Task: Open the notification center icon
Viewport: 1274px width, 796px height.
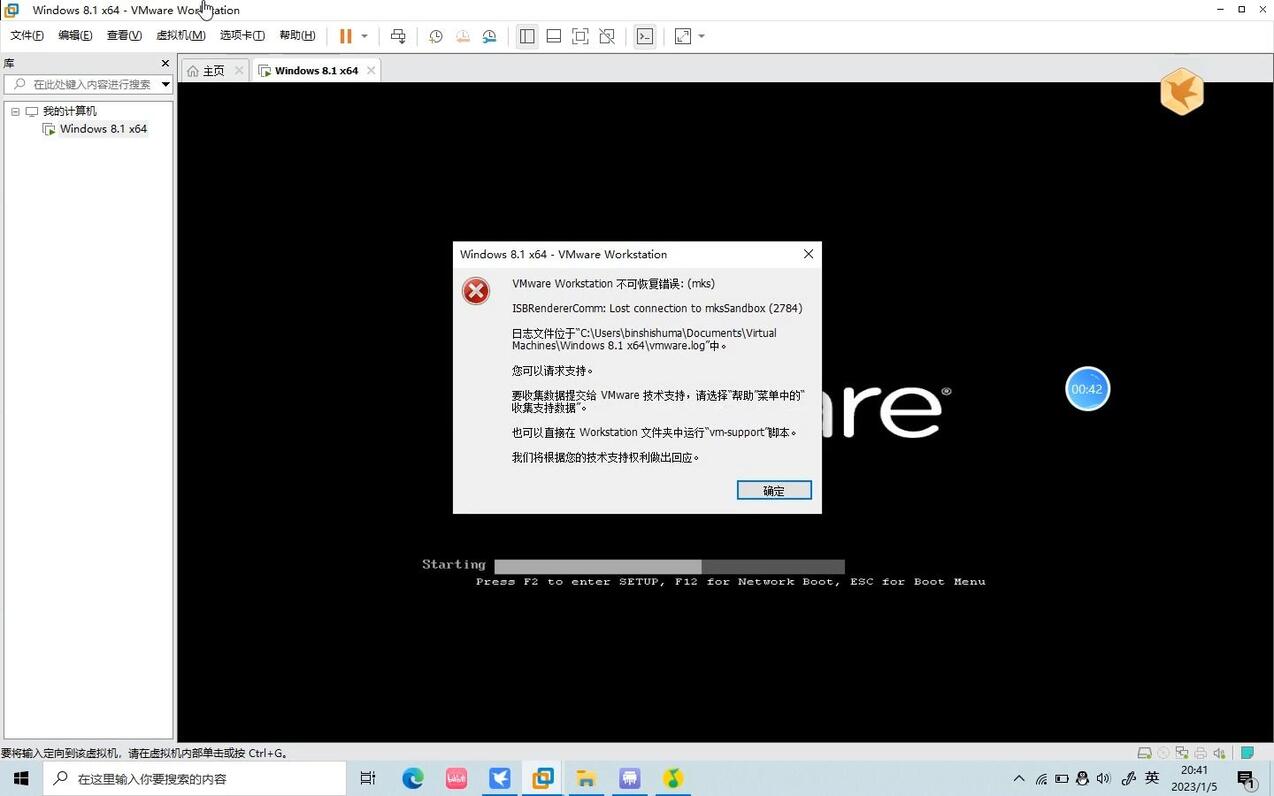Action: coord(1246,778)
